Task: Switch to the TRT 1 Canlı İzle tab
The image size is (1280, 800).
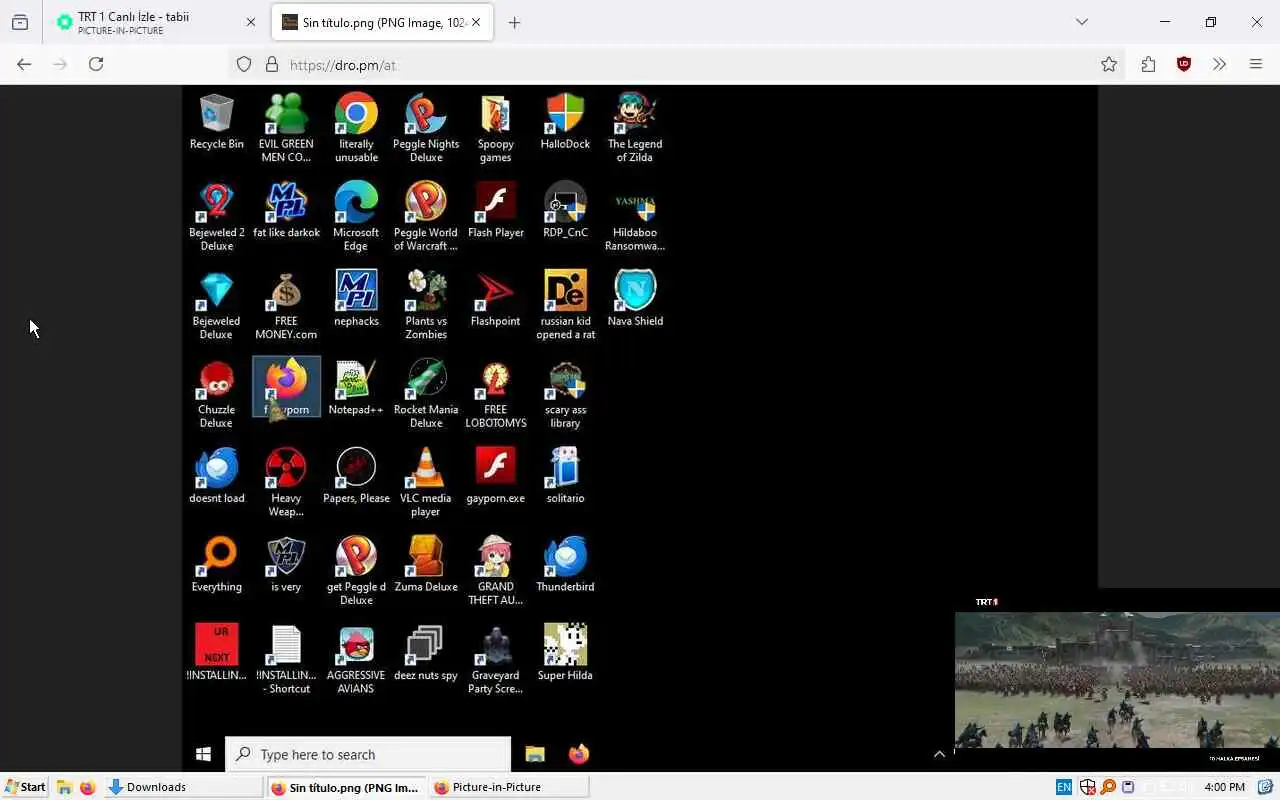Action: (x=157, y=23)
